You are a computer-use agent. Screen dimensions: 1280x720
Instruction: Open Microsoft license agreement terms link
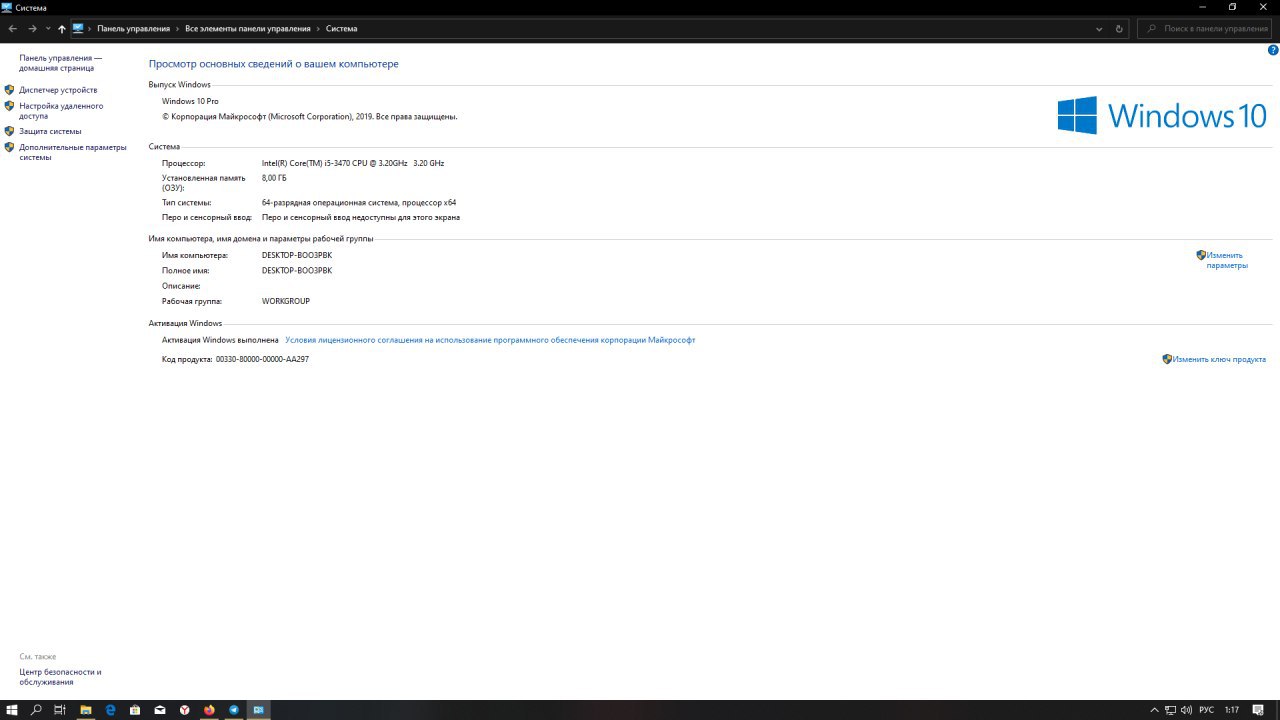490,340
